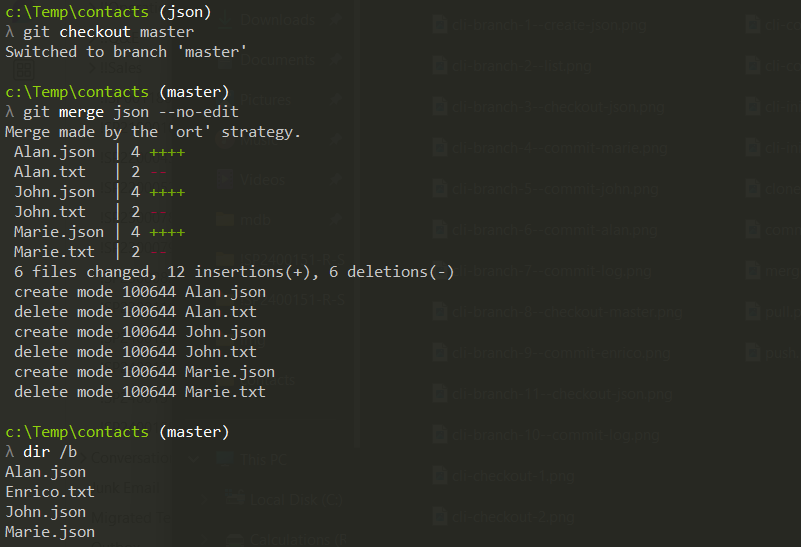This screenshot has height=547, width=801.
Task: Select file 'cli-branch-1--create-json.png' in background Explorer
Action: point(549,25)
